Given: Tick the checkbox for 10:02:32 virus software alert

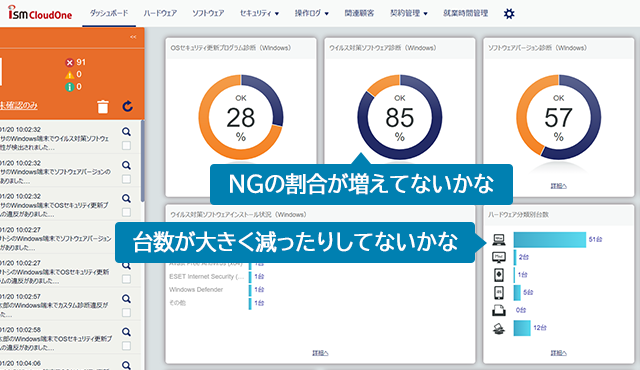Looking at the screenshot, I should (127, 146).
